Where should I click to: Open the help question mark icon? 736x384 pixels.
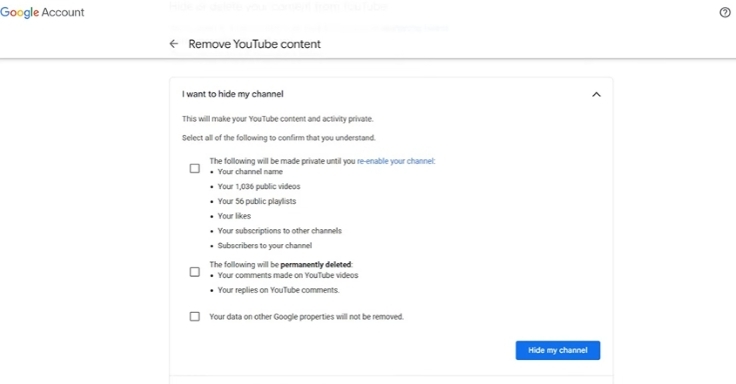[x=725, y=13]
